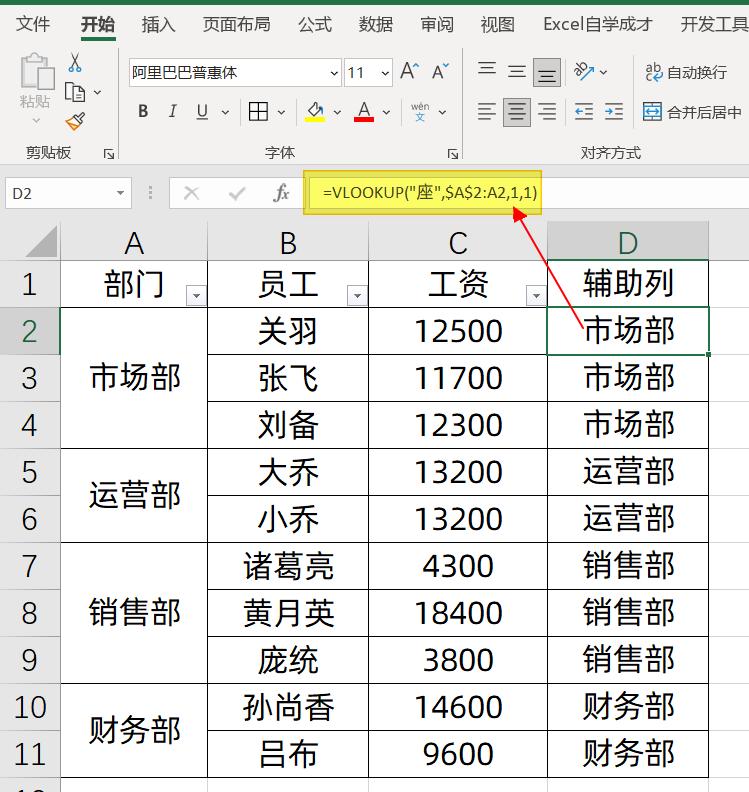Select cell containing 诸葛亮
Screen dimensions: 749x792
click(288, 566)
